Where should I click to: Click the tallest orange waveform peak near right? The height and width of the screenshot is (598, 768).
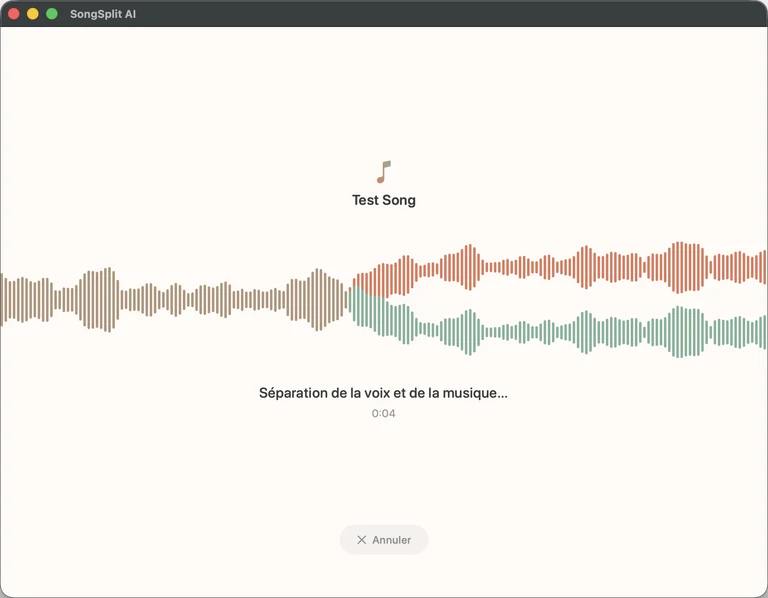tap(679, 267)
